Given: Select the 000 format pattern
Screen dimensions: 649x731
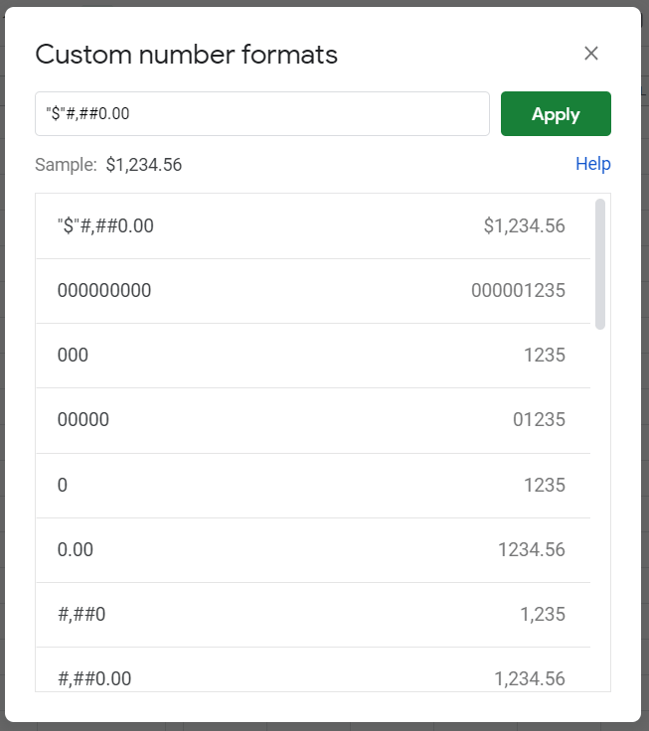Looking at the screenshot, I should [x=73, y=355].
